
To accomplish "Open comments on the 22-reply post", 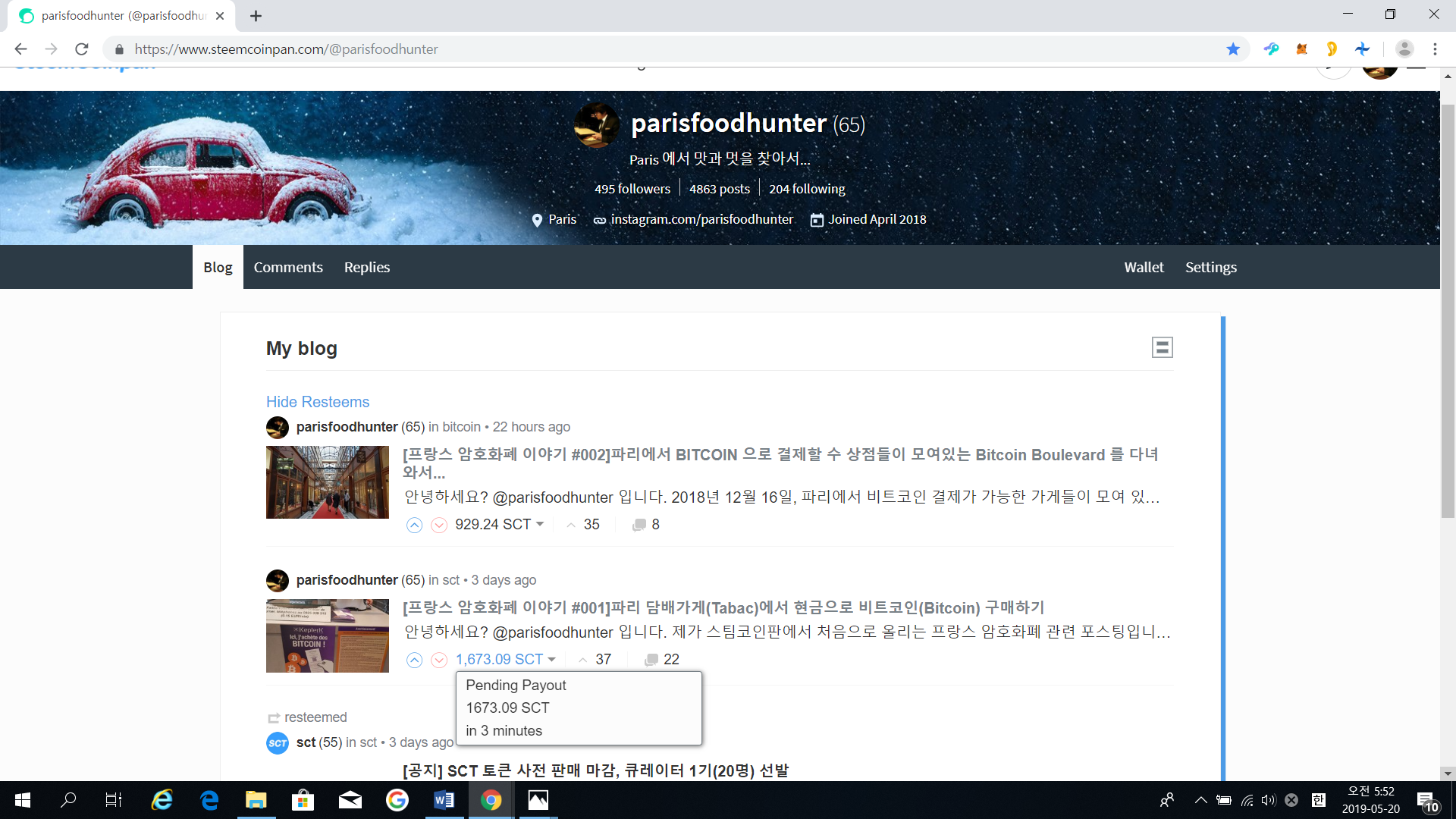I will pyautogui.click(x=661, y=660).
